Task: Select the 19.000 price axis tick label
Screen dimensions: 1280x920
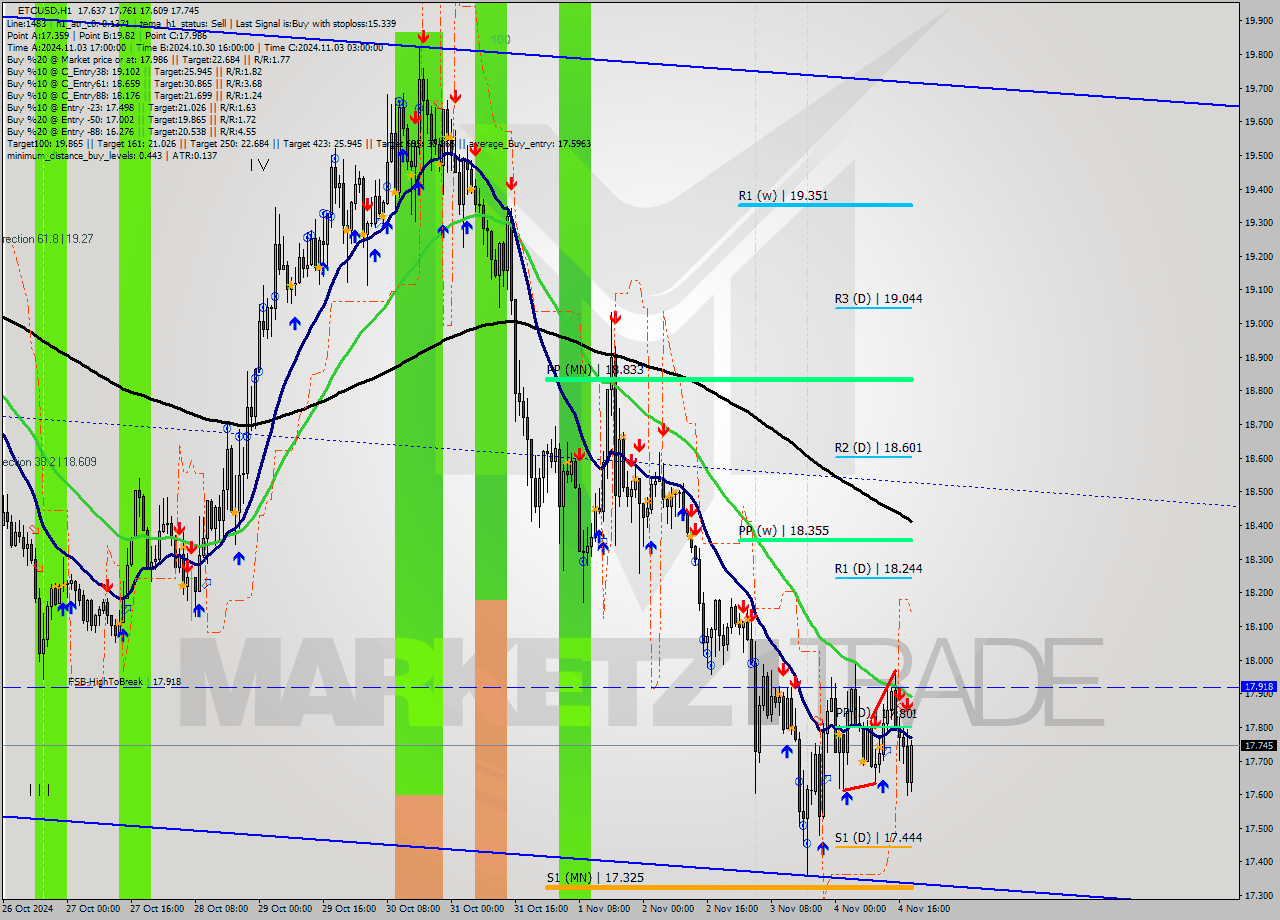Action: 1257,323
